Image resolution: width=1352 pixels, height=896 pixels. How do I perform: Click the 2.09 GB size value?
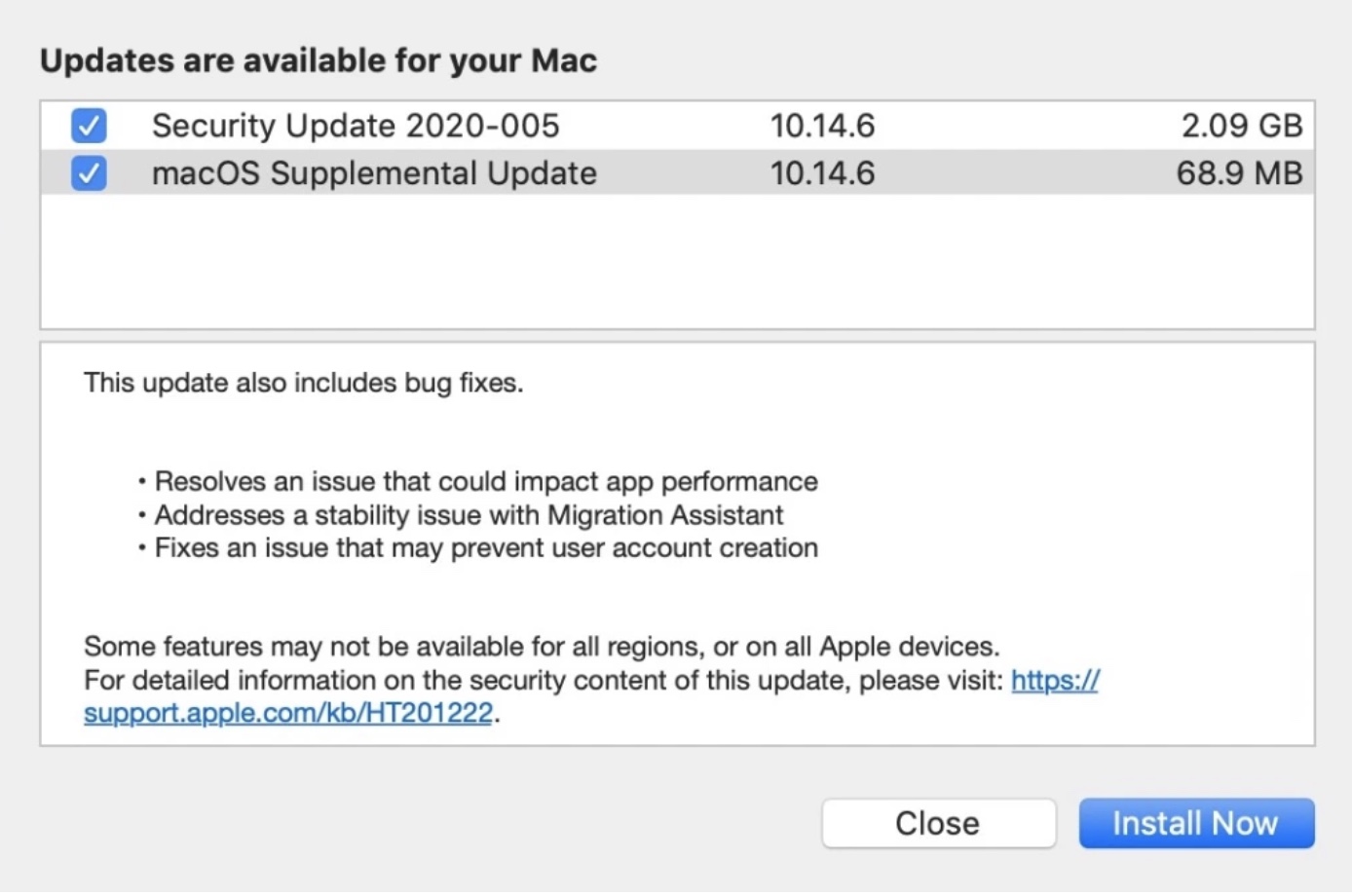click(x=1241, y=126)
